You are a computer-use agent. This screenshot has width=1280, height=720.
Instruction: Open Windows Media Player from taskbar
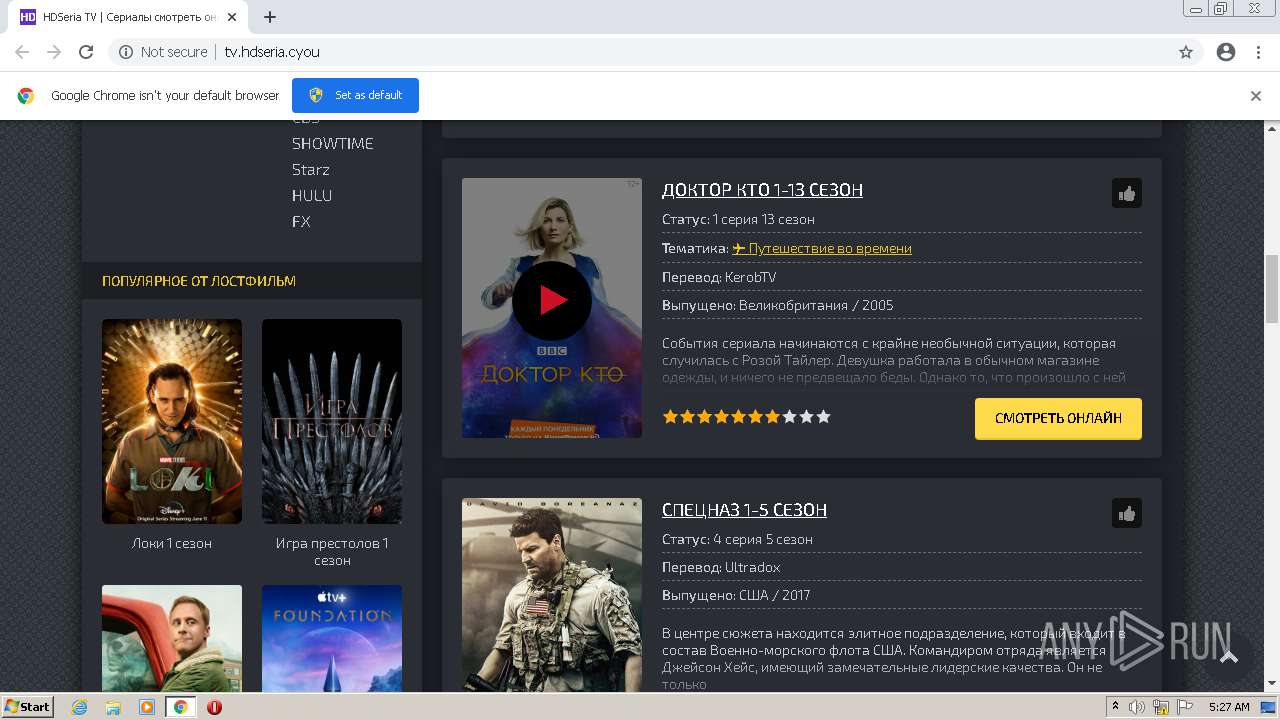click(x=147, y=707)
